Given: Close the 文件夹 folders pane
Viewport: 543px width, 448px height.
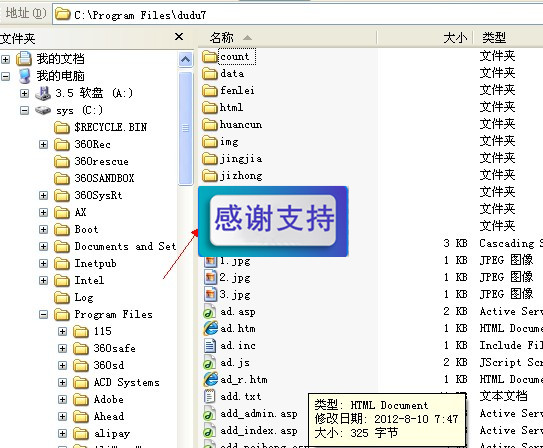Looking at the screenshot, I should click(179, 36).
